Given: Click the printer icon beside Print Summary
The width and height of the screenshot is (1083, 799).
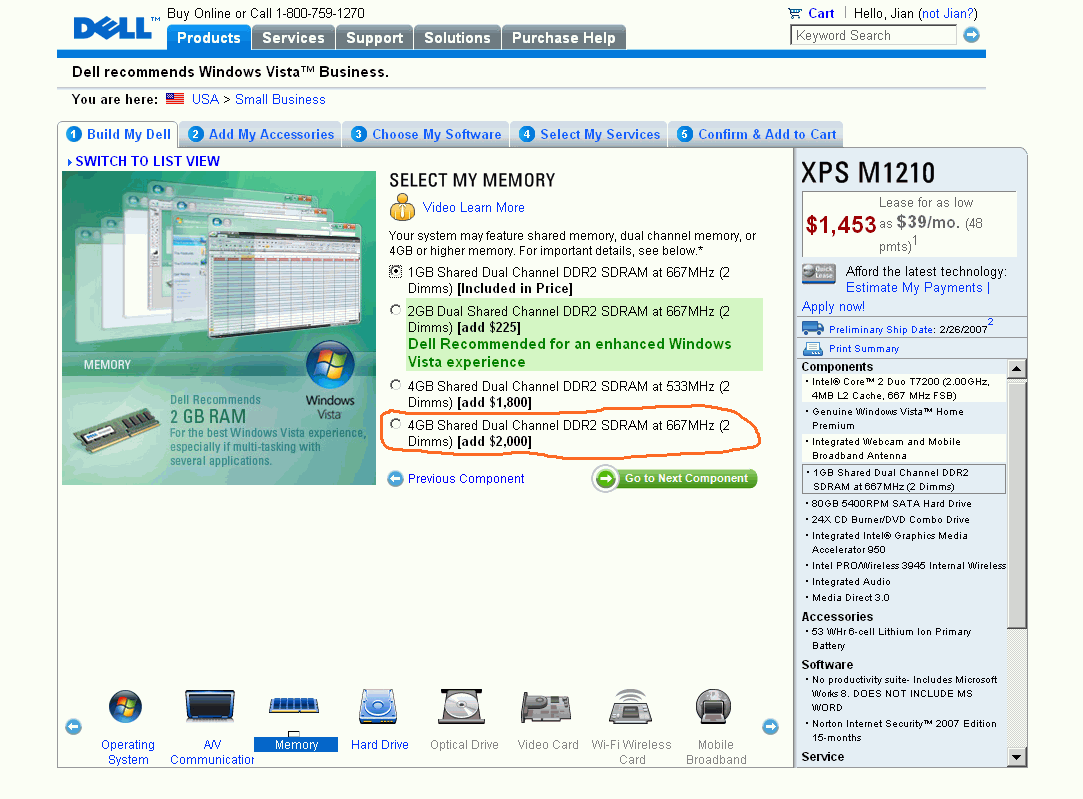Looking at the screenshot, I should (813, 349).
